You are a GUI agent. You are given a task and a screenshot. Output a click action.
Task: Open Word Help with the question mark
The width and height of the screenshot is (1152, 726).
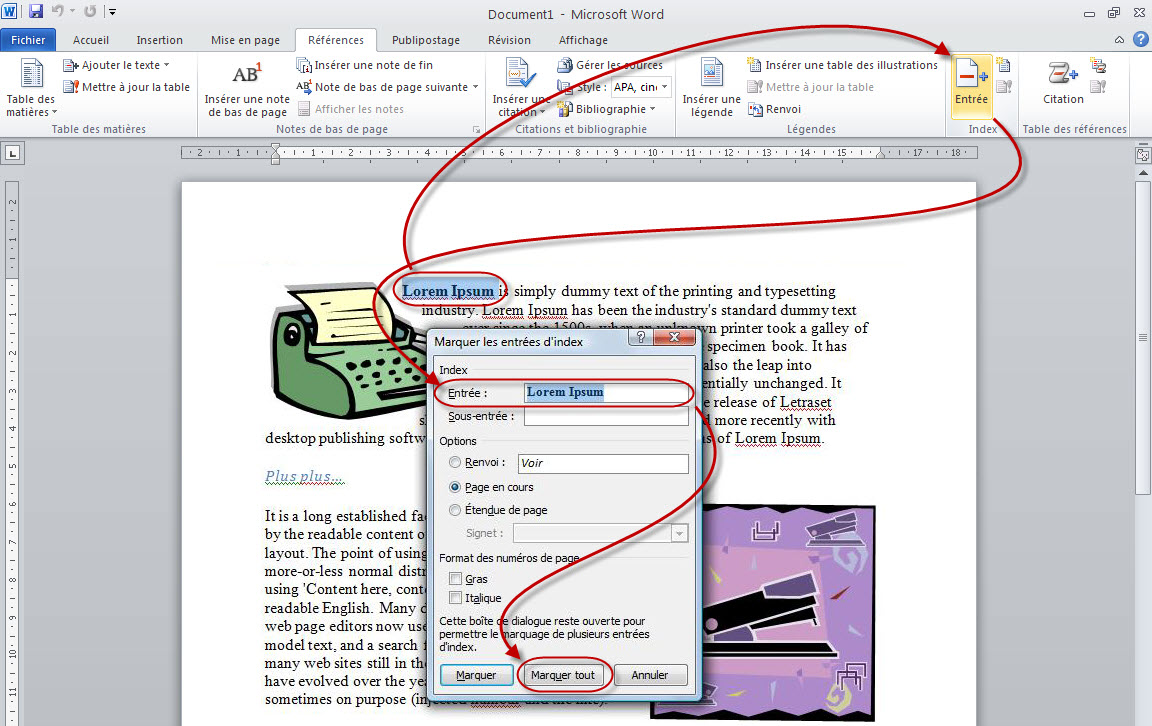coord(1140,39)
